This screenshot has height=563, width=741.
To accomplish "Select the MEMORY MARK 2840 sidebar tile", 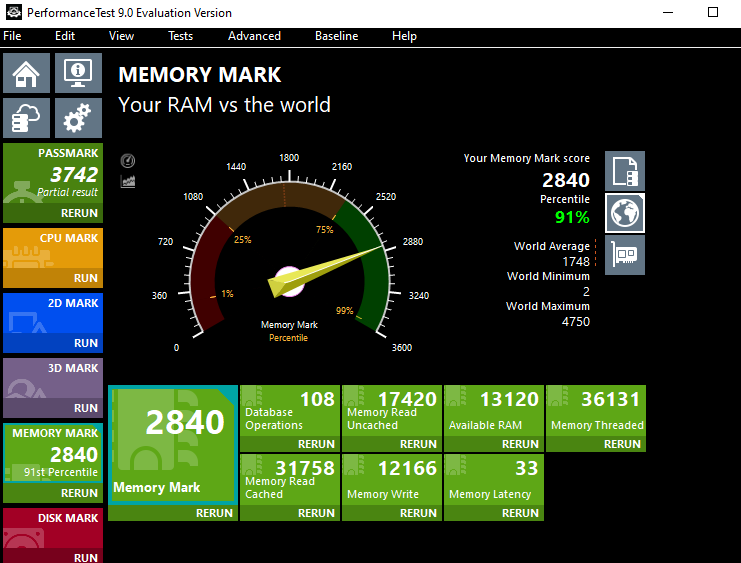I will click(x=53, y=453).
